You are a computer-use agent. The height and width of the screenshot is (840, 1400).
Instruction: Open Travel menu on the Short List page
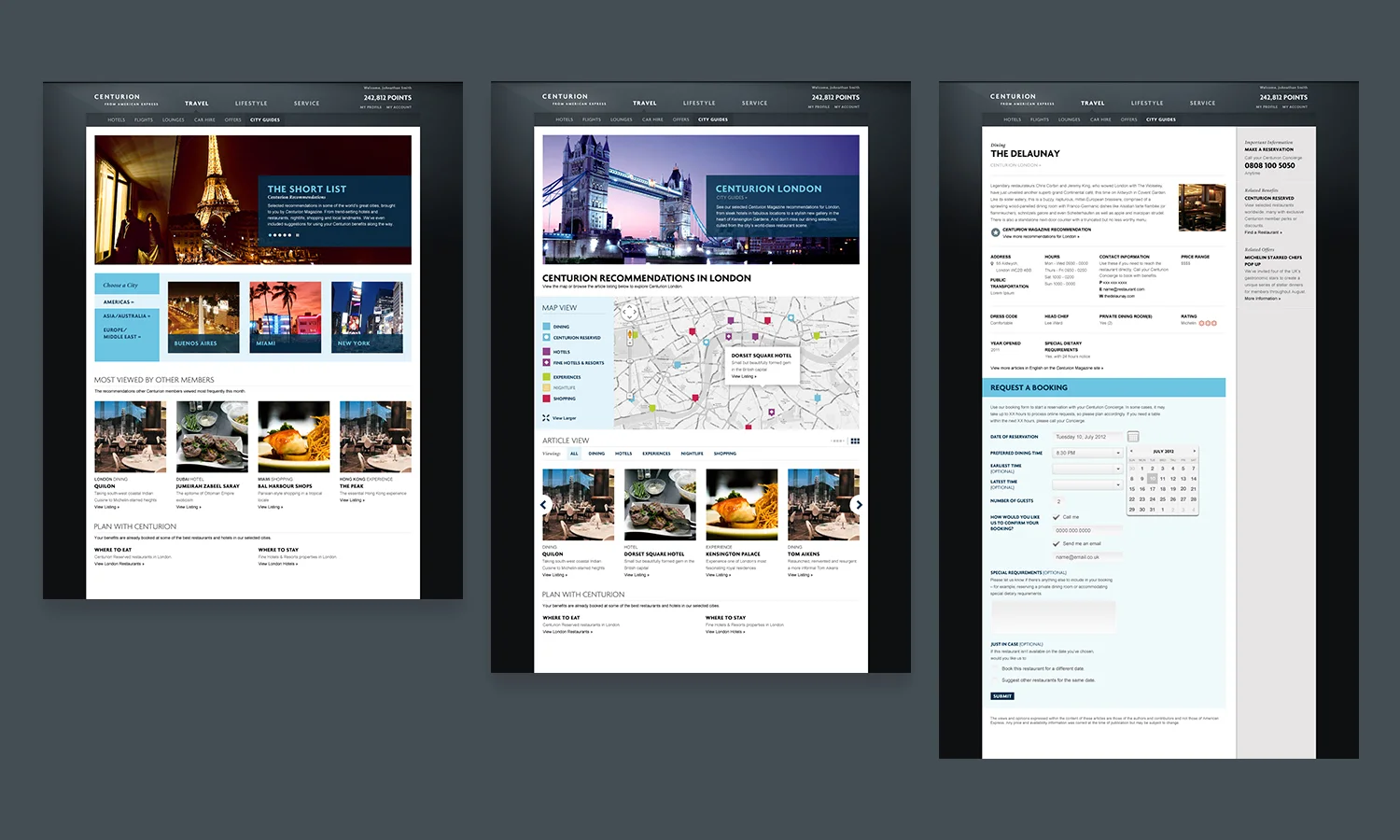tap(197, 104)
